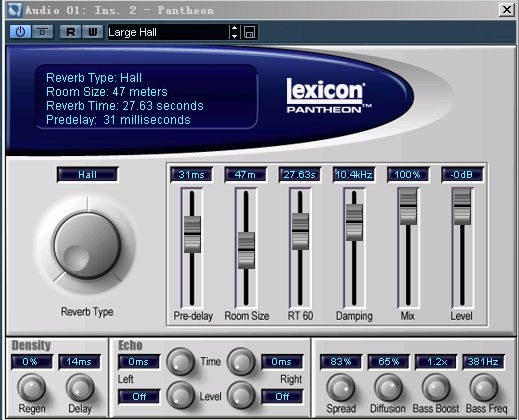Click the 0% Regen value field
The height and width of the screenshot is (420, 519).
[31, 362]
